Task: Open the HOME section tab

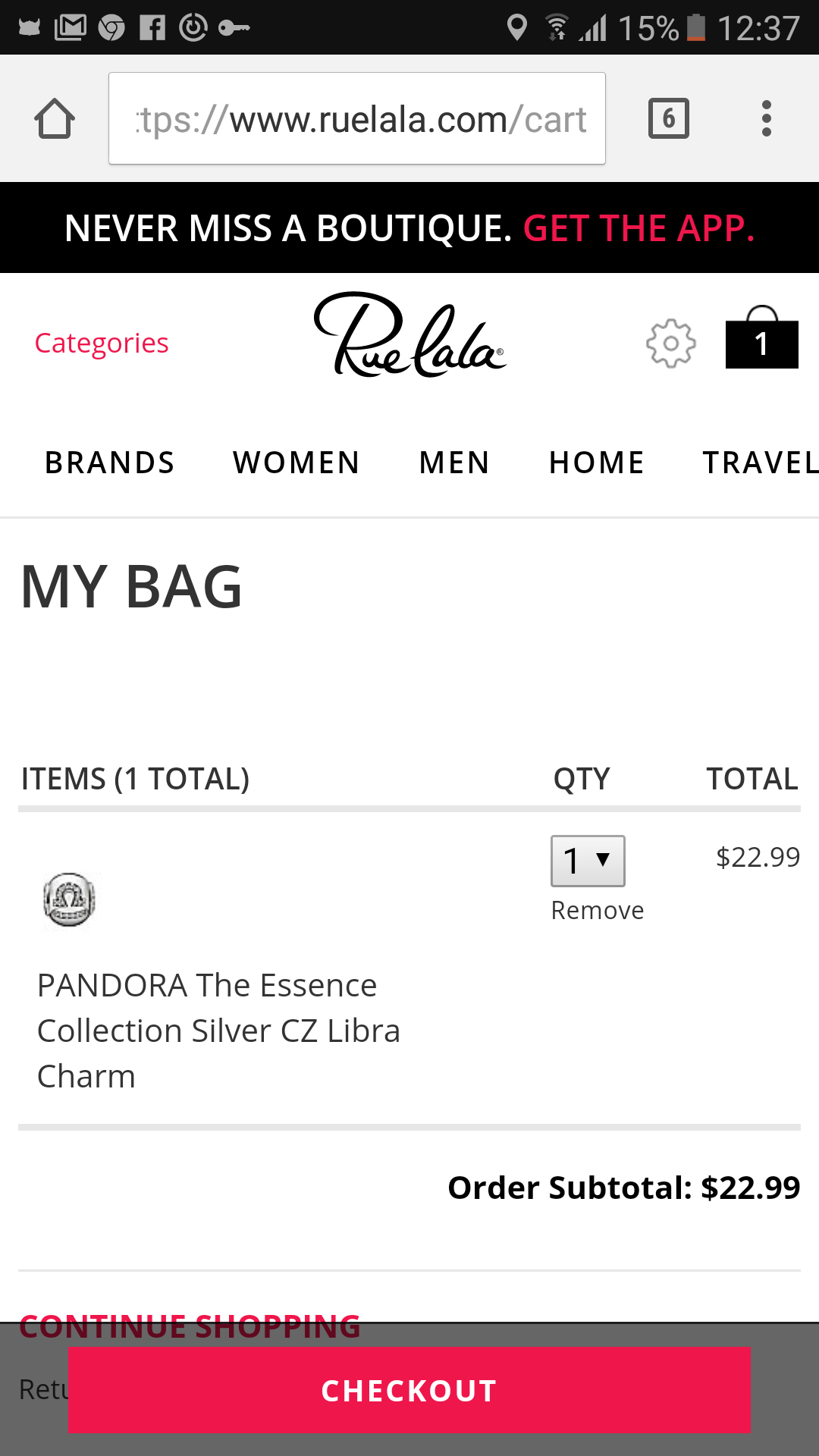Action: [597, 463]
